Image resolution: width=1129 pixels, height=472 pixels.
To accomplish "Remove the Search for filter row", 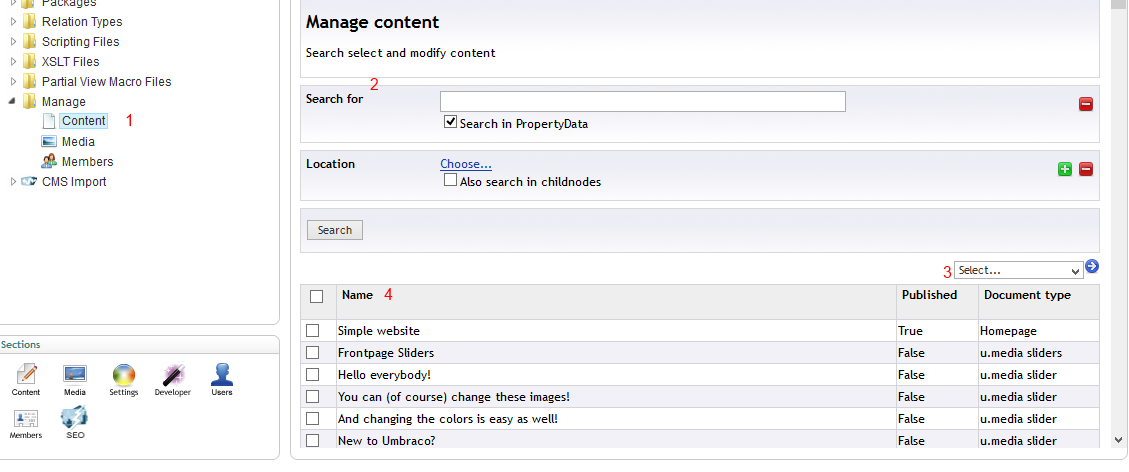I will [x=1086, y=104].
